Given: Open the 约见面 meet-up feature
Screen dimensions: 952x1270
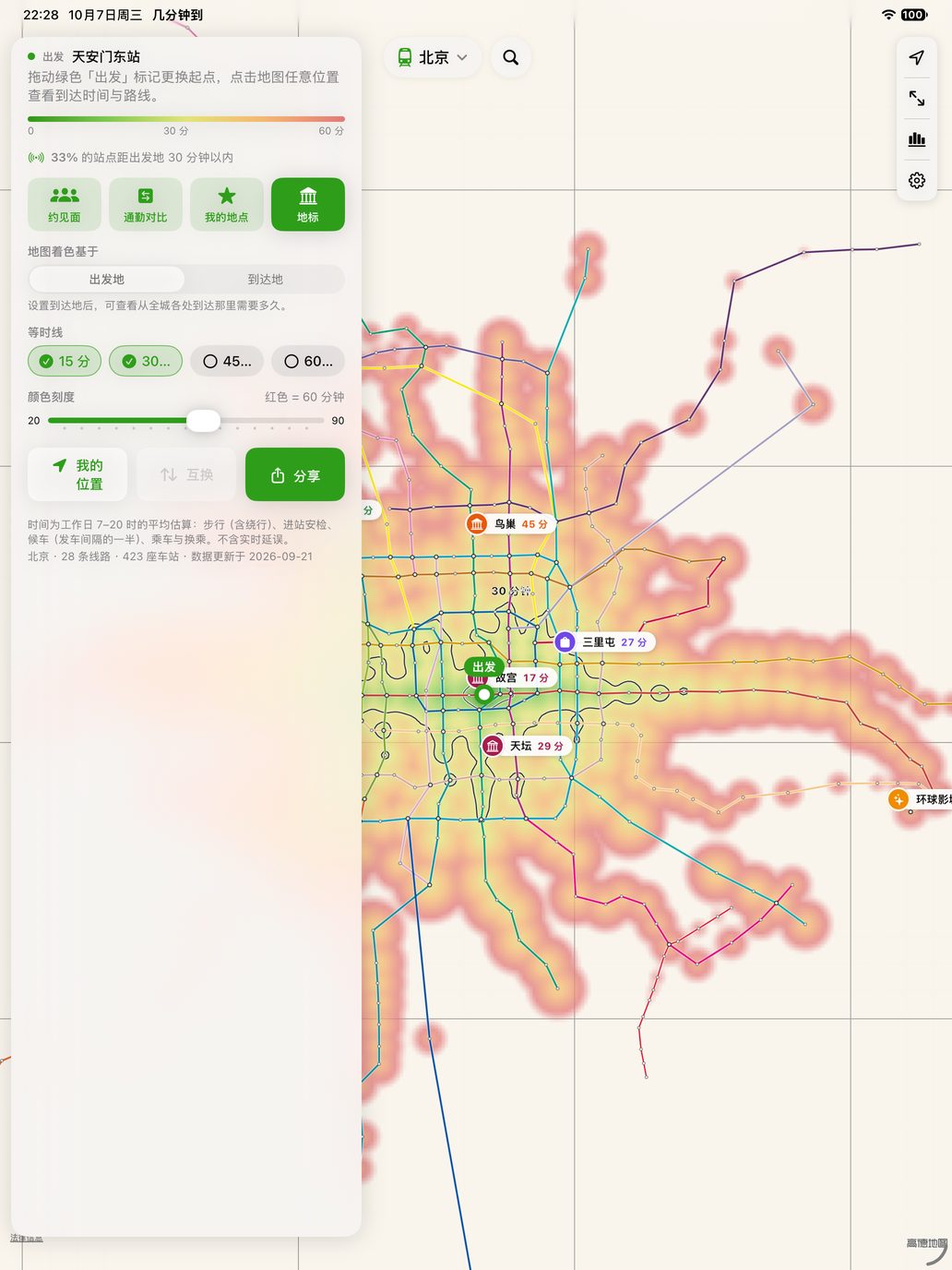Looking at the screenshot, I should pyautogui.click(x=65, y=204).
